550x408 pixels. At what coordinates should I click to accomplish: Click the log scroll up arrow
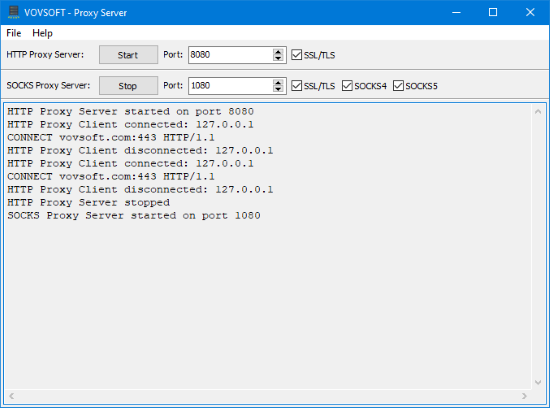click(538, 112)
